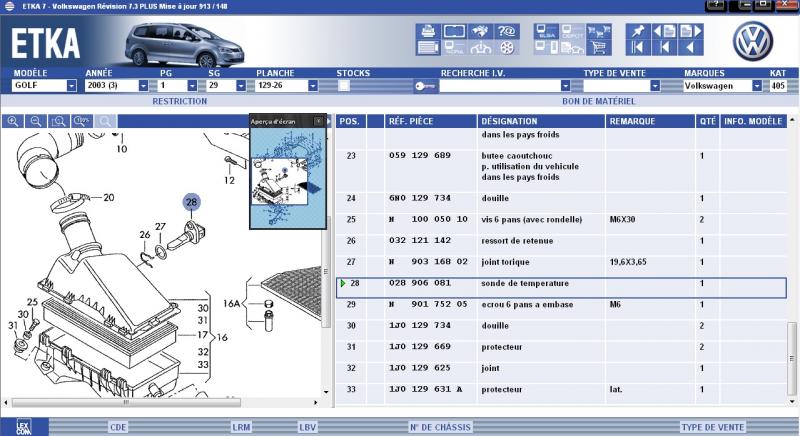Open the Marques Volkswagen dropdown
This screenshot has width=800, height=436.
[x=757, y=86]
